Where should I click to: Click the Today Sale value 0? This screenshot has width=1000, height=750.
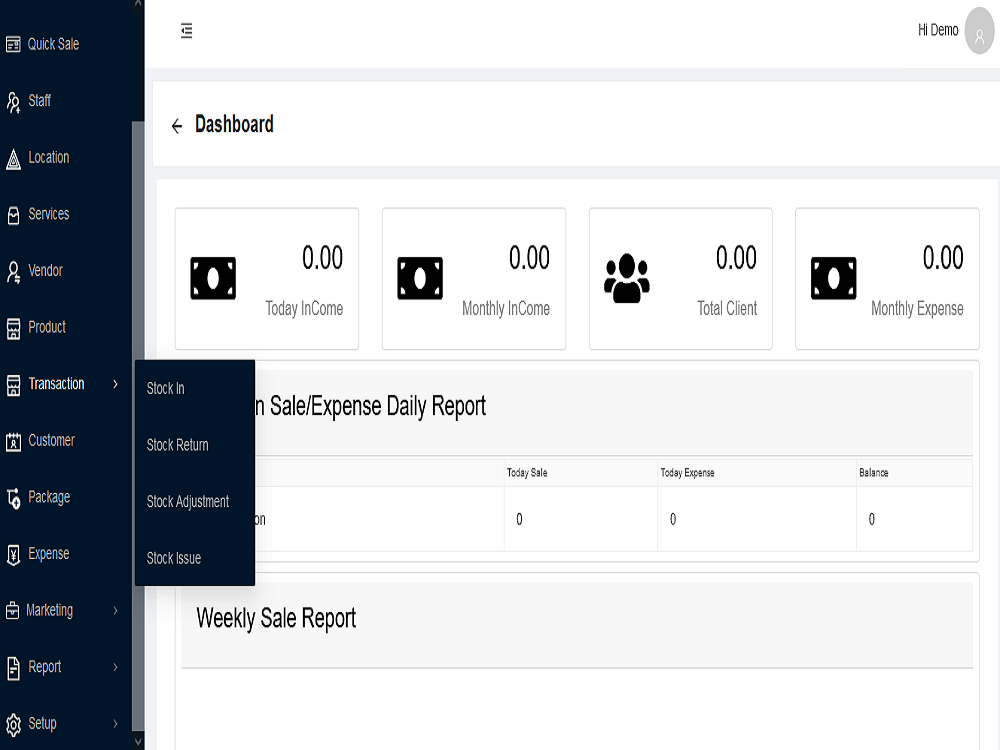pyautogui.click(x=519, y=520)
